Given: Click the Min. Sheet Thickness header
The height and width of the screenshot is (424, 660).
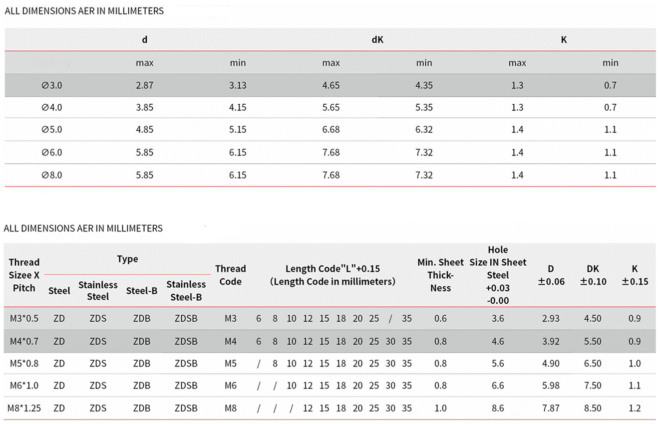Looking at the screenshot, I should tap(440, 275).
